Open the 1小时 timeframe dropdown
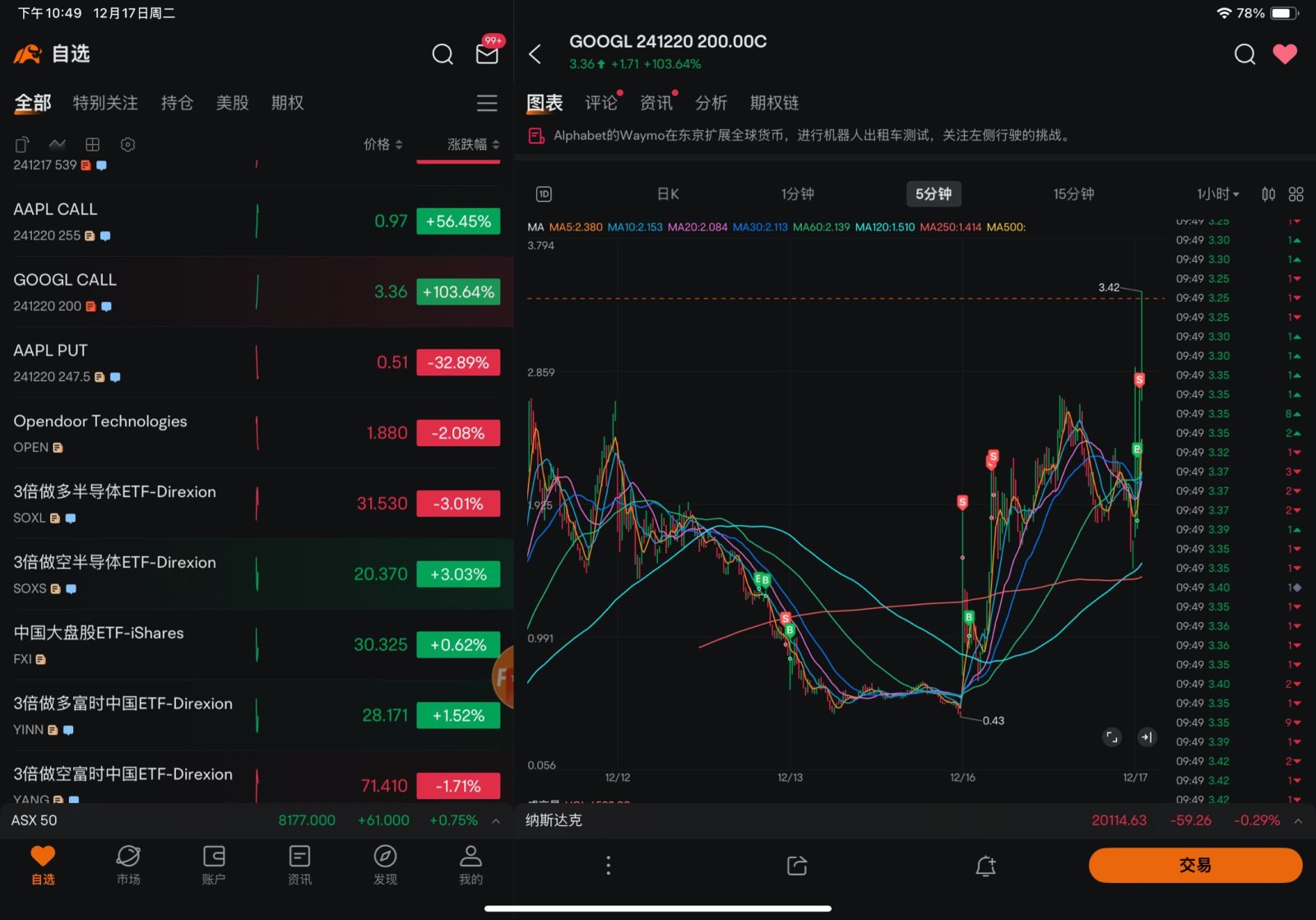This screenshot has width=1316, height=920. [1217, 194]
